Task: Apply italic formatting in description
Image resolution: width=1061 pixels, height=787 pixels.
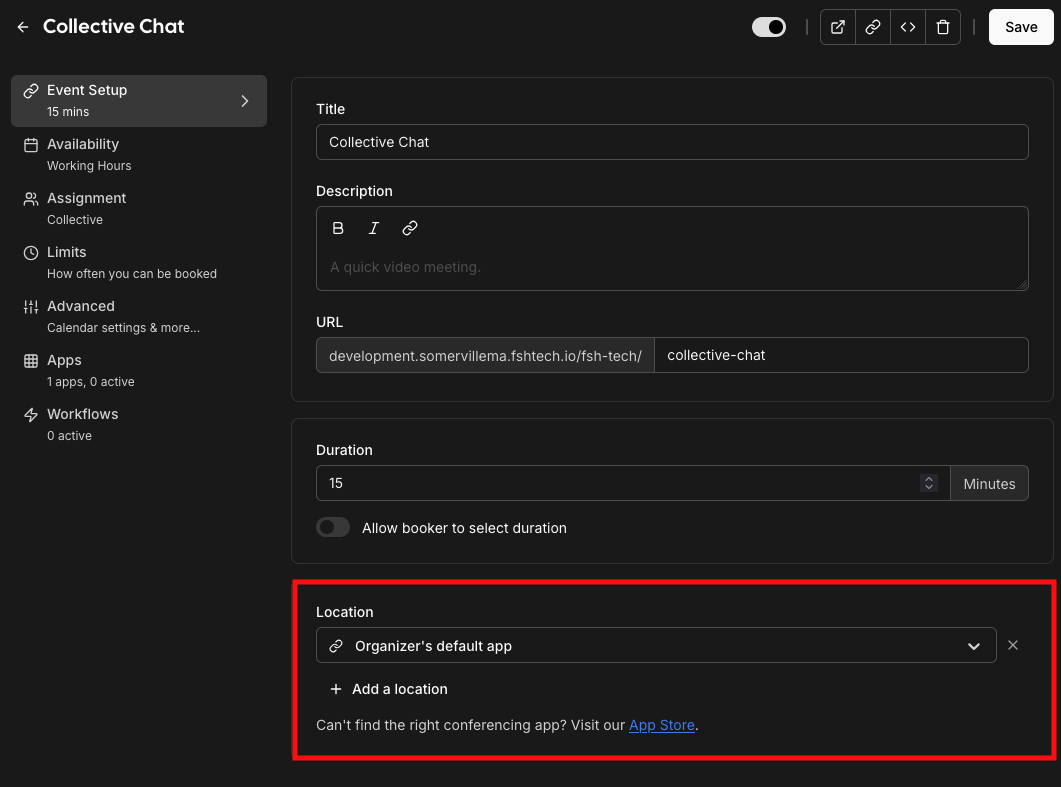Action: tap(374, 228)
